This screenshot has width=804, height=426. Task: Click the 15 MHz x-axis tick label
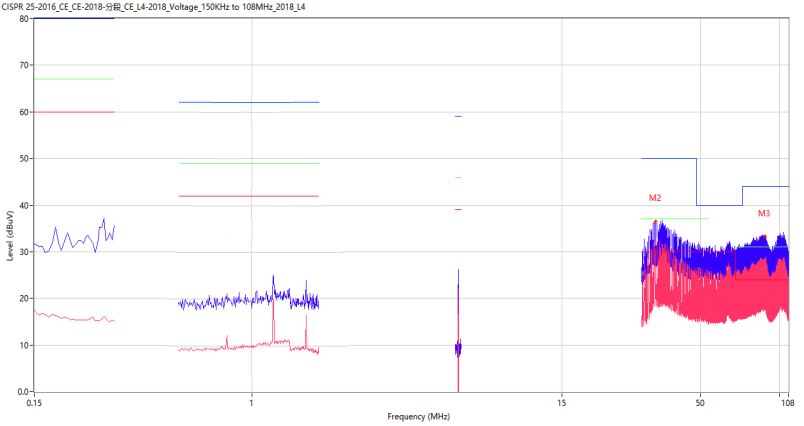[562, 403]
